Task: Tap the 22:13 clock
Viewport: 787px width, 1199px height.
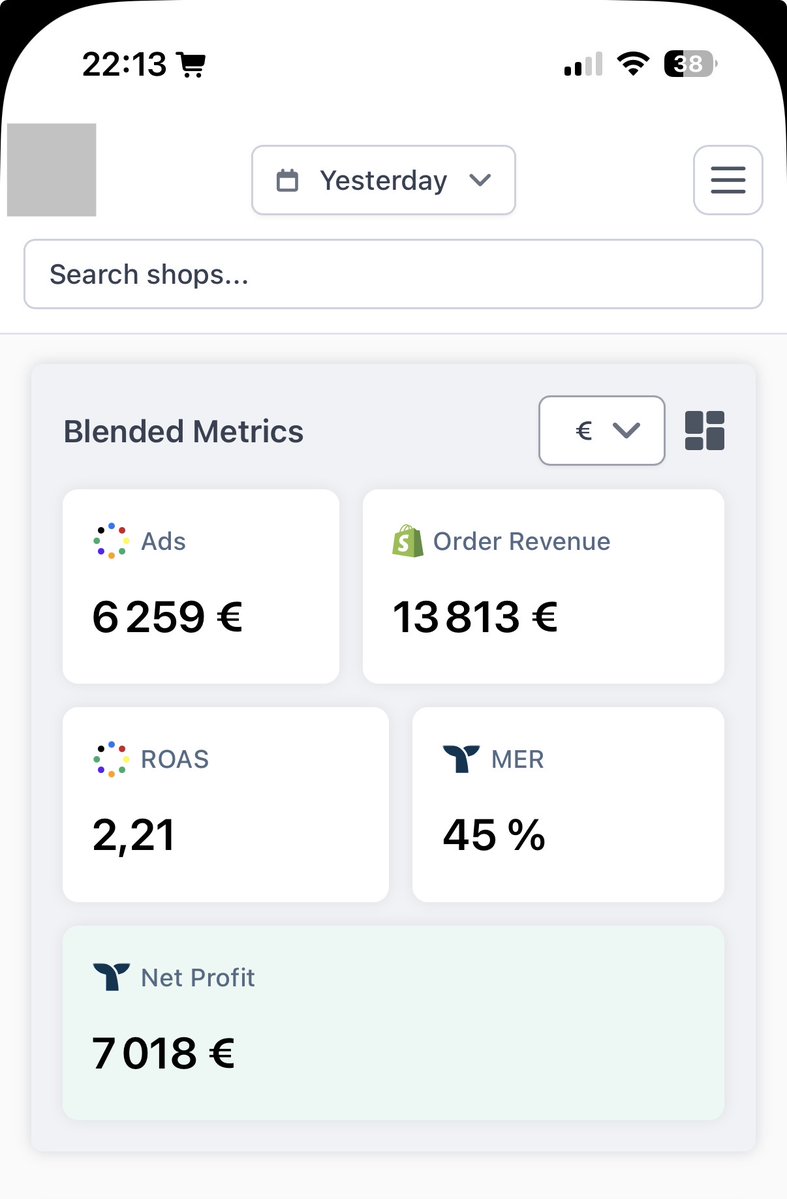Action: (x=124, y=65)
